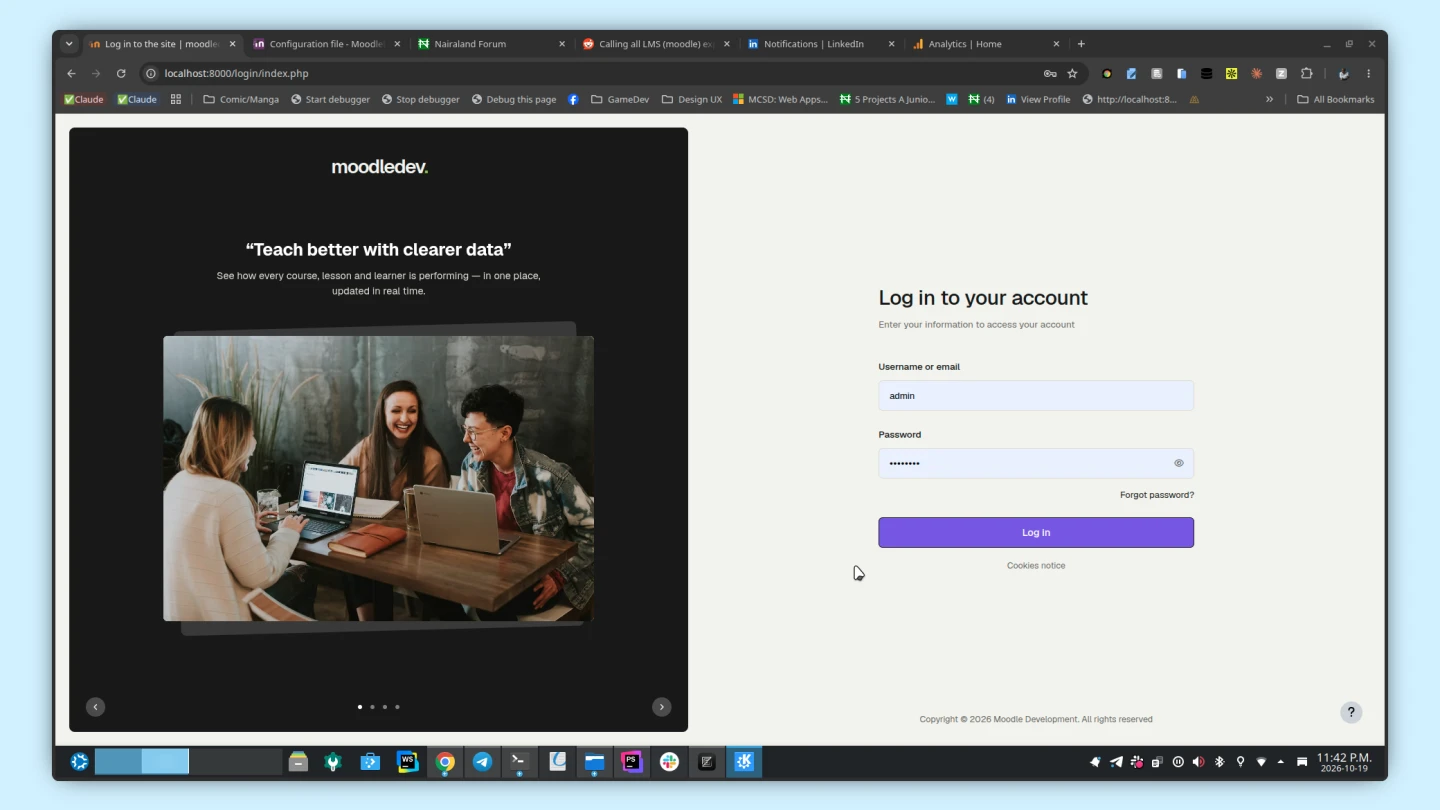Image resolution: width=1440 pixels, height=810 pixels.
Task: Open the Comic/Manga bookmark folder
Action: (241, 99)
